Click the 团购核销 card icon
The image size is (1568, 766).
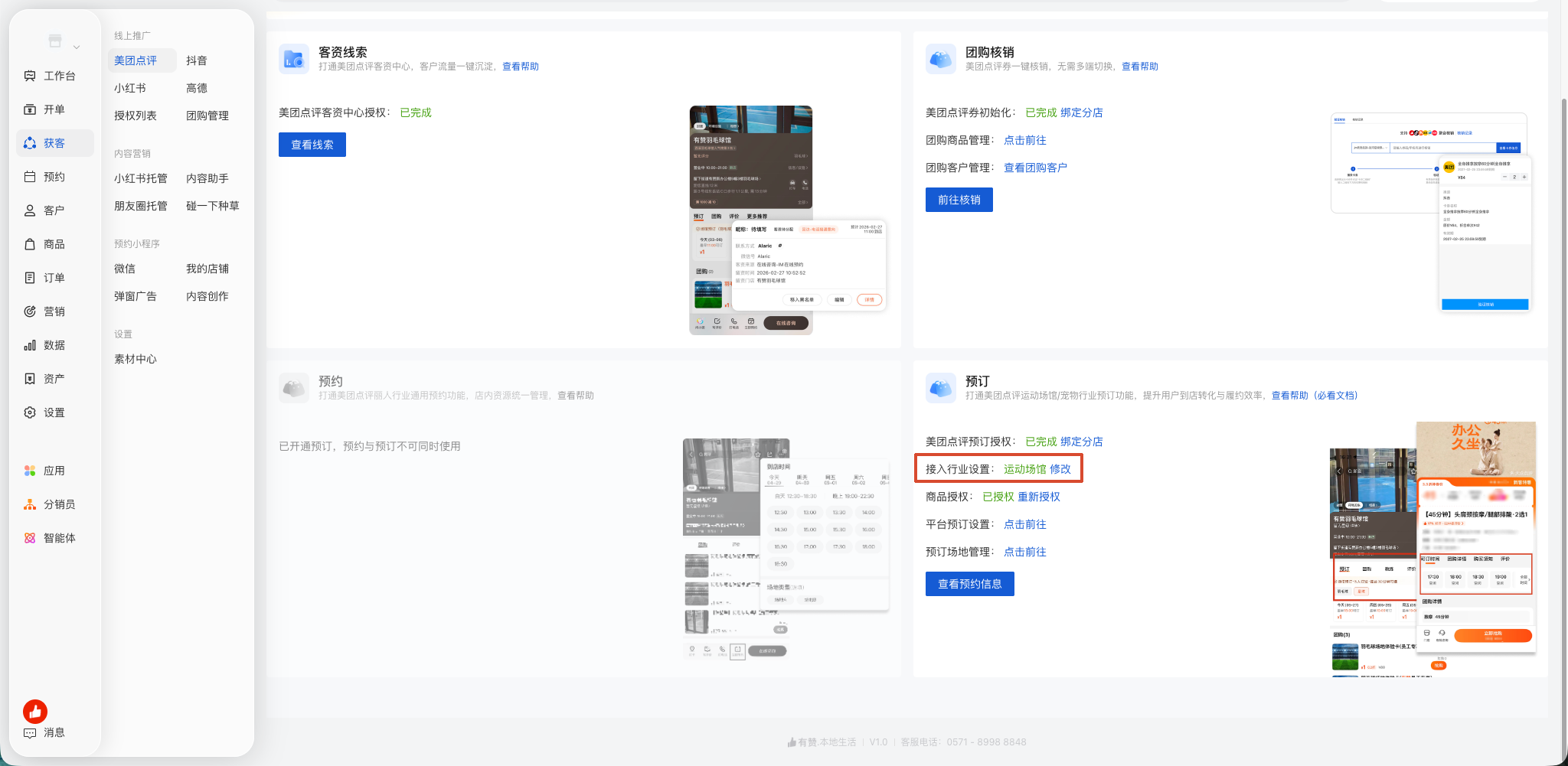click(x=941, y=59)
